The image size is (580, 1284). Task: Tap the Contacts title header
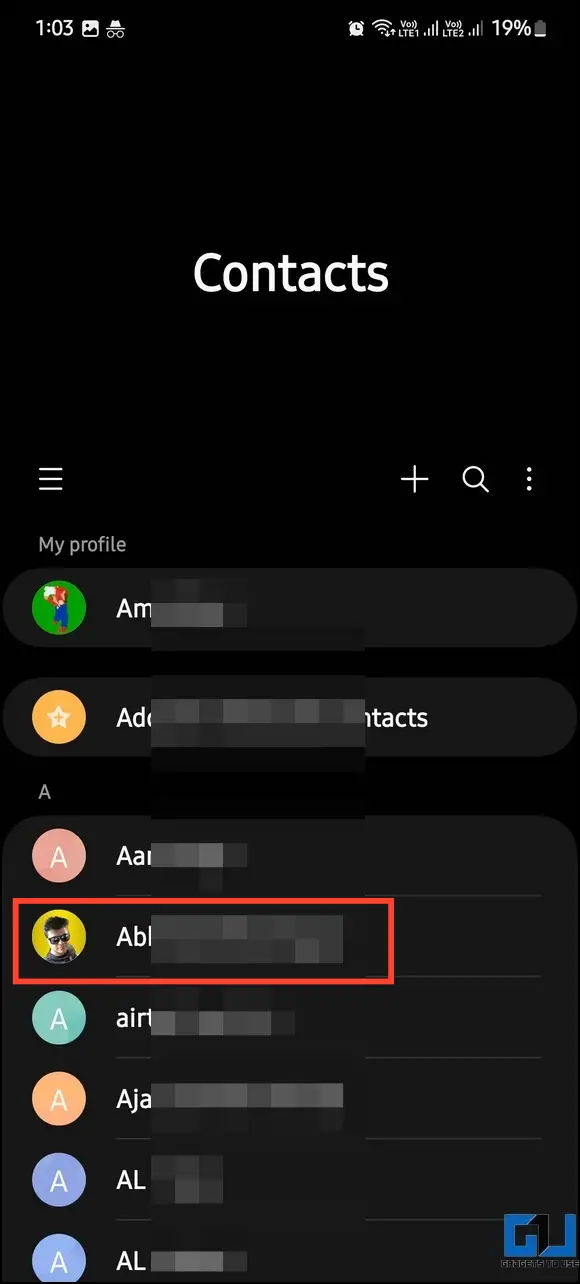pos(290,272)
